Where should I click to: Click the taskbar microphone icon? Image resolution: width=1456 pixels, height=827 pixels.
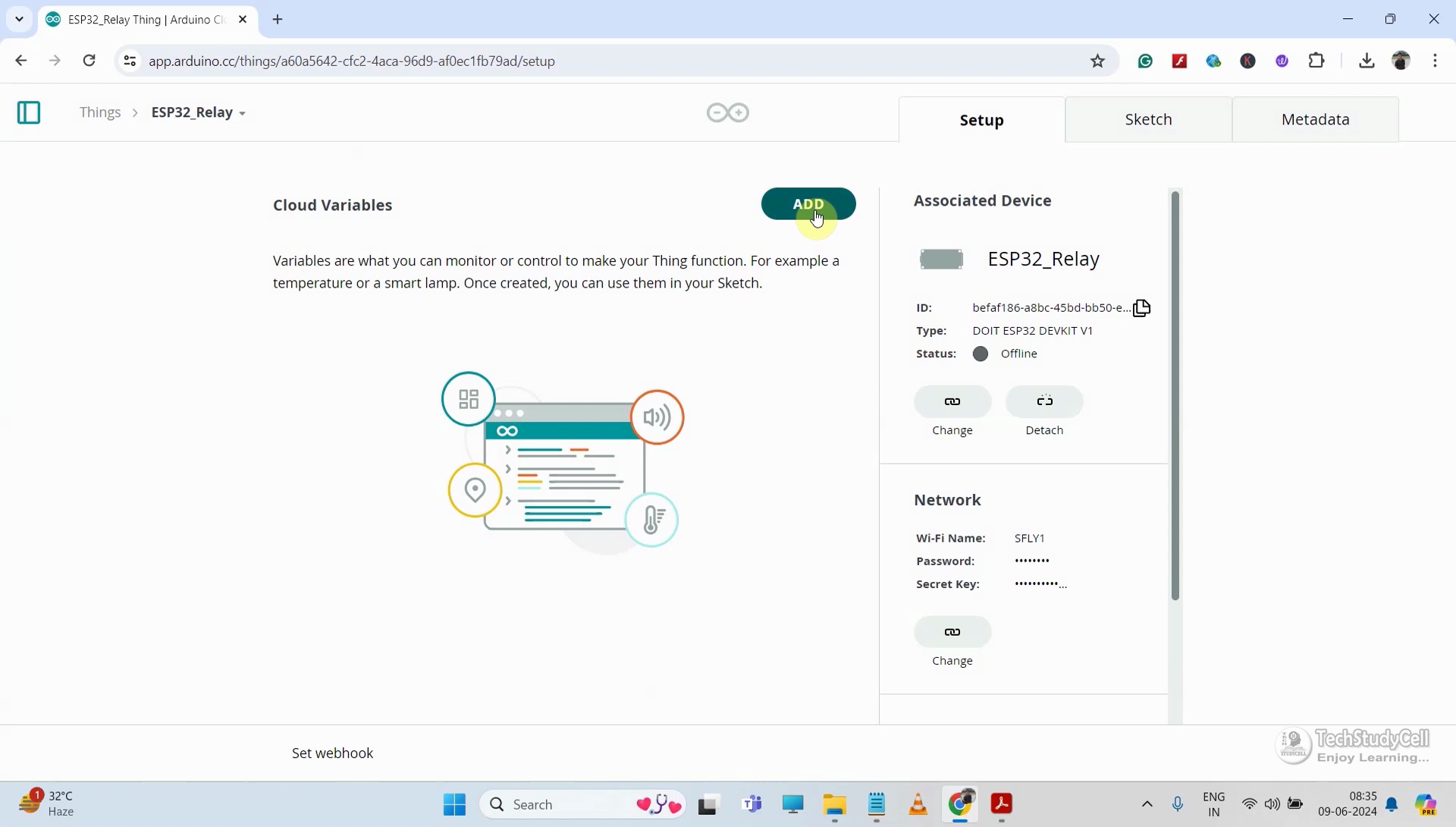(x=1177, y=804)
